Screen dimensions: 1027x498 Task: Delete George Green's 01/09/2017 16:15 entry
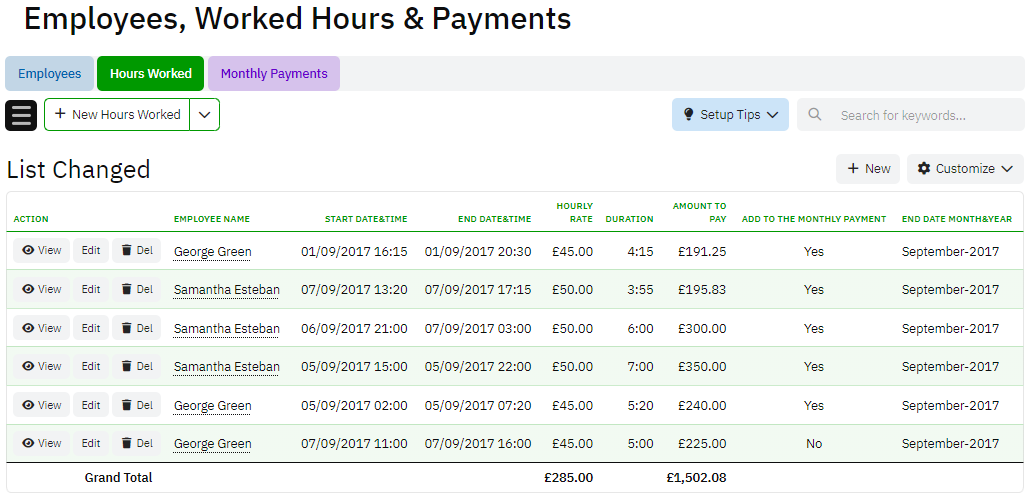[x=137, y=251]
